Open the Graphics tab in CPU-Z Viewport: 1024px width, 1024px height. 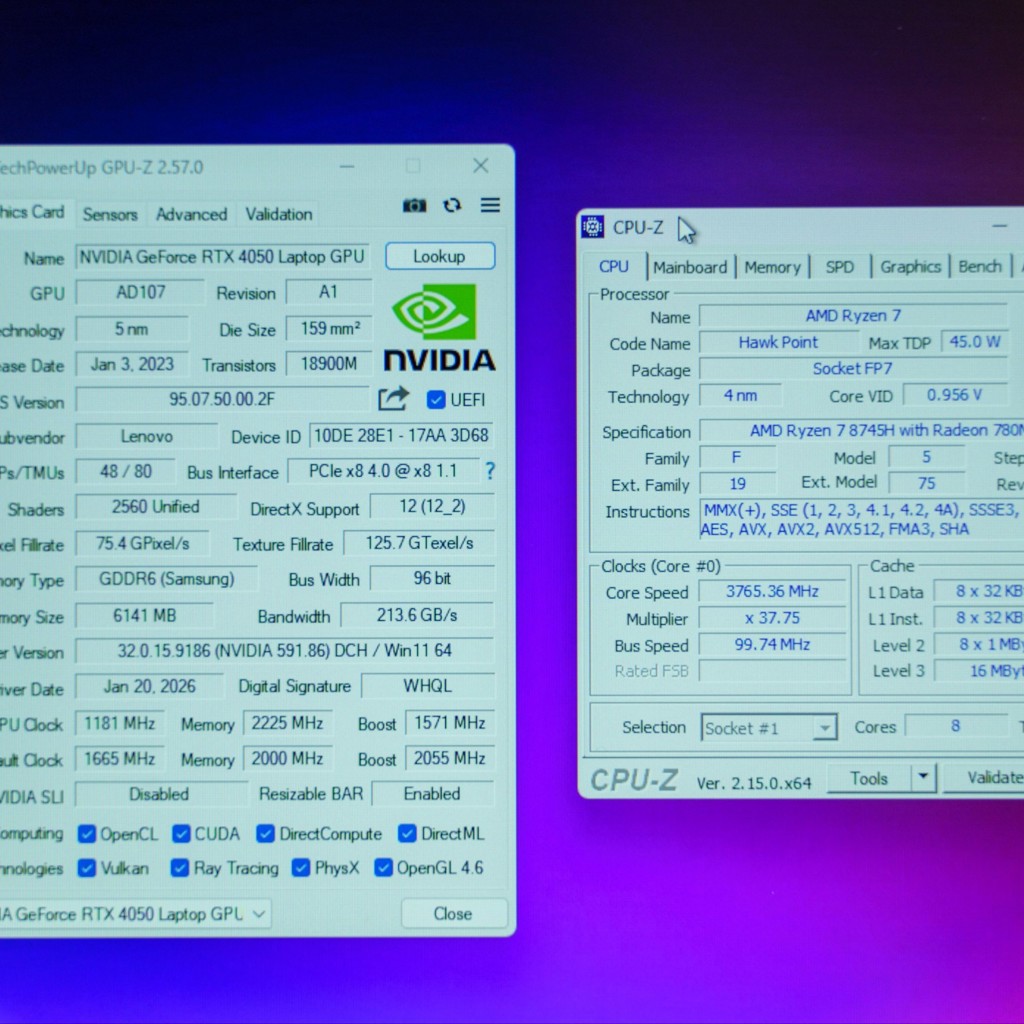pos(910,266)
